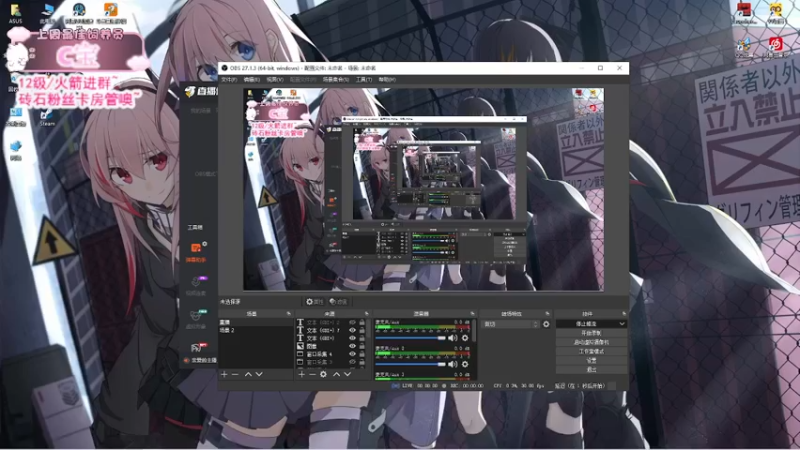Open the 工具(T) menu in OBS
Viewport: 800px width, 450px height.
tap(364, 80)
